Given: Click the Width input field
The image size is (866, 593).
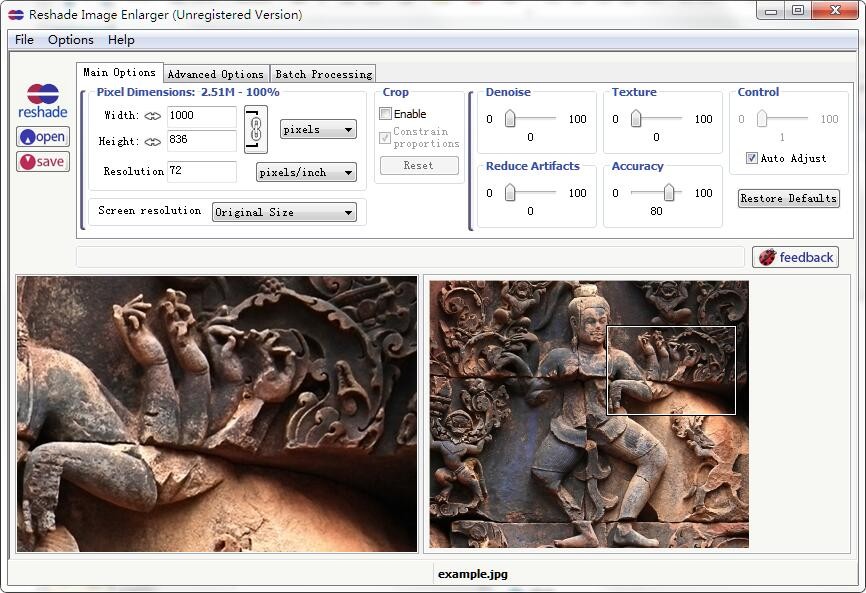Looking at the screenshot, I should pos(201,116).
